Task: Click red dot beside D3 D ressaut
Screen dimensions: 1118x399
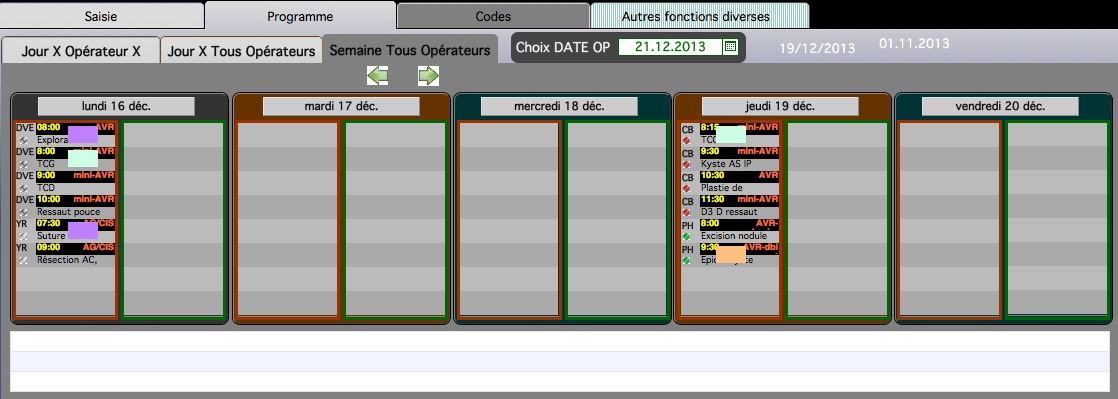Action: [x=687, y=212]
